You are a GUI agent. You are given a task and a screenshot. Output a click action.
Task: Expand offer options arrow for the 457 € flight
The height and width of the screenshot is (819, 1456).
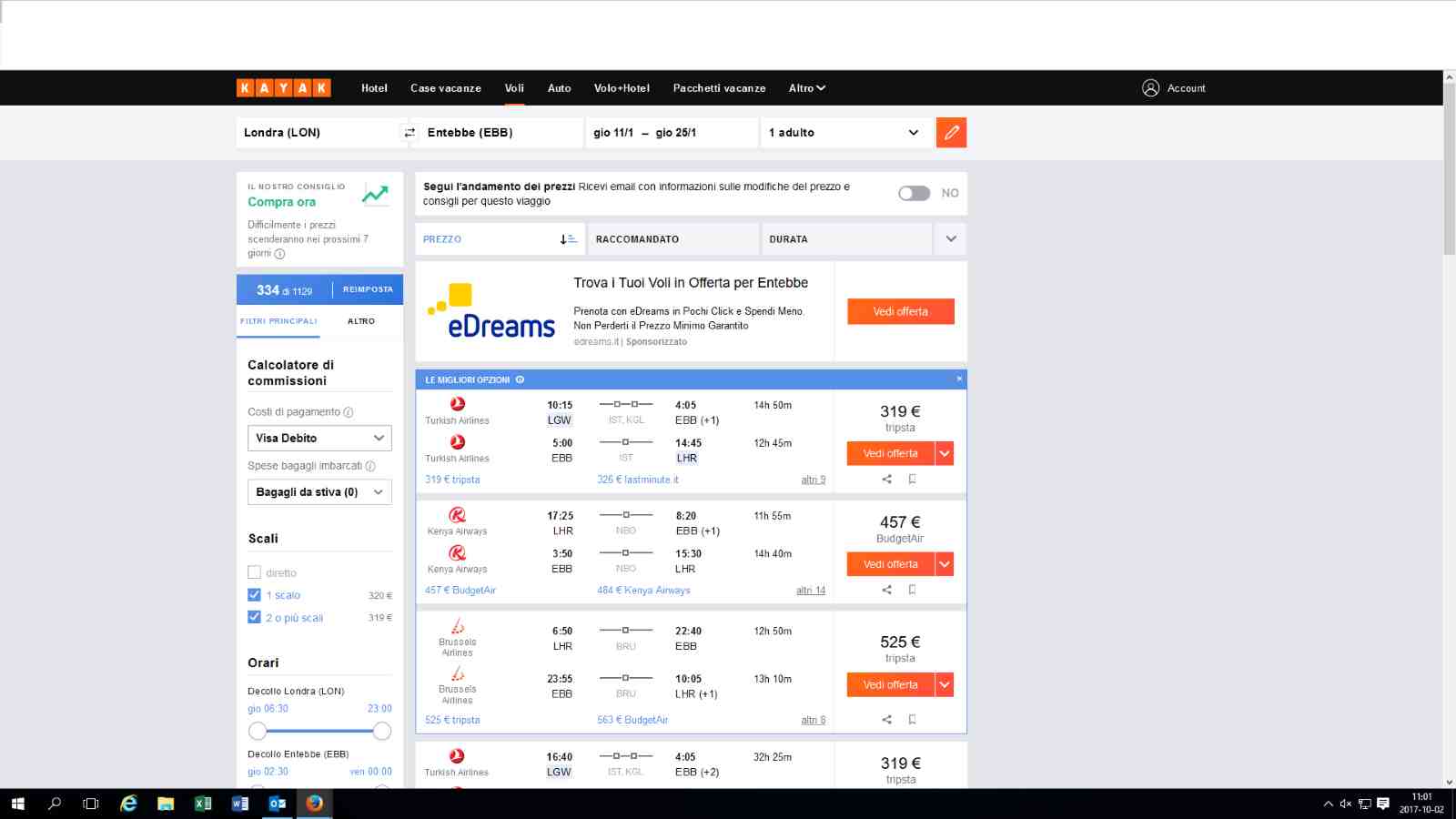click(x=945, y=564)
